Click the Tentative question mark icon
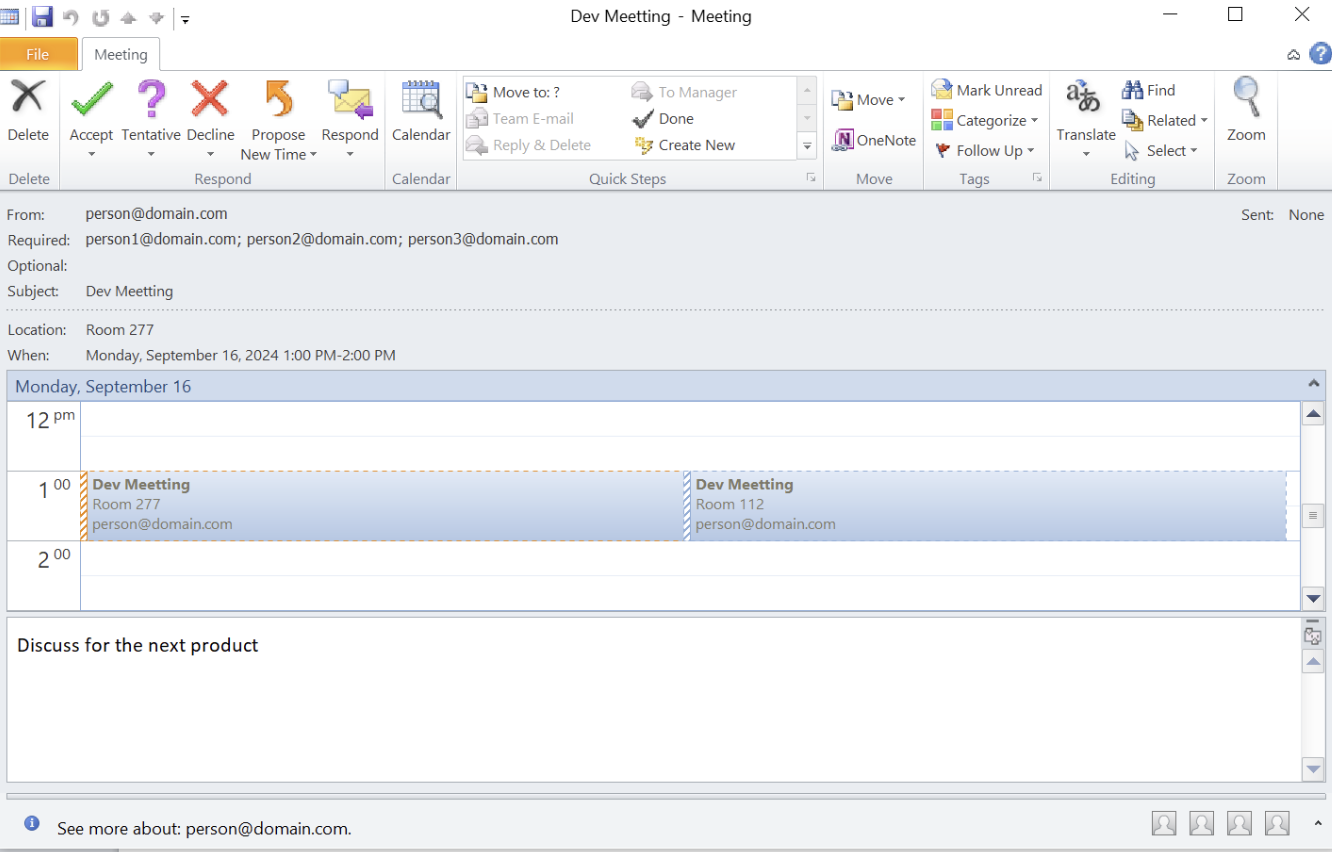This screenshot has height=852, width=1332. (x=151, y=100)
